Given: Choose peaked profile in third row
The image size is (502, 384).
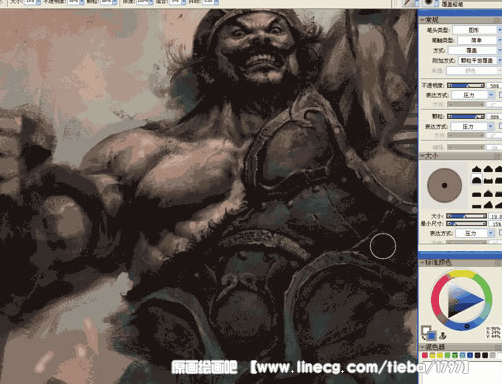Looking at the screenshot, I should (488, 193).
